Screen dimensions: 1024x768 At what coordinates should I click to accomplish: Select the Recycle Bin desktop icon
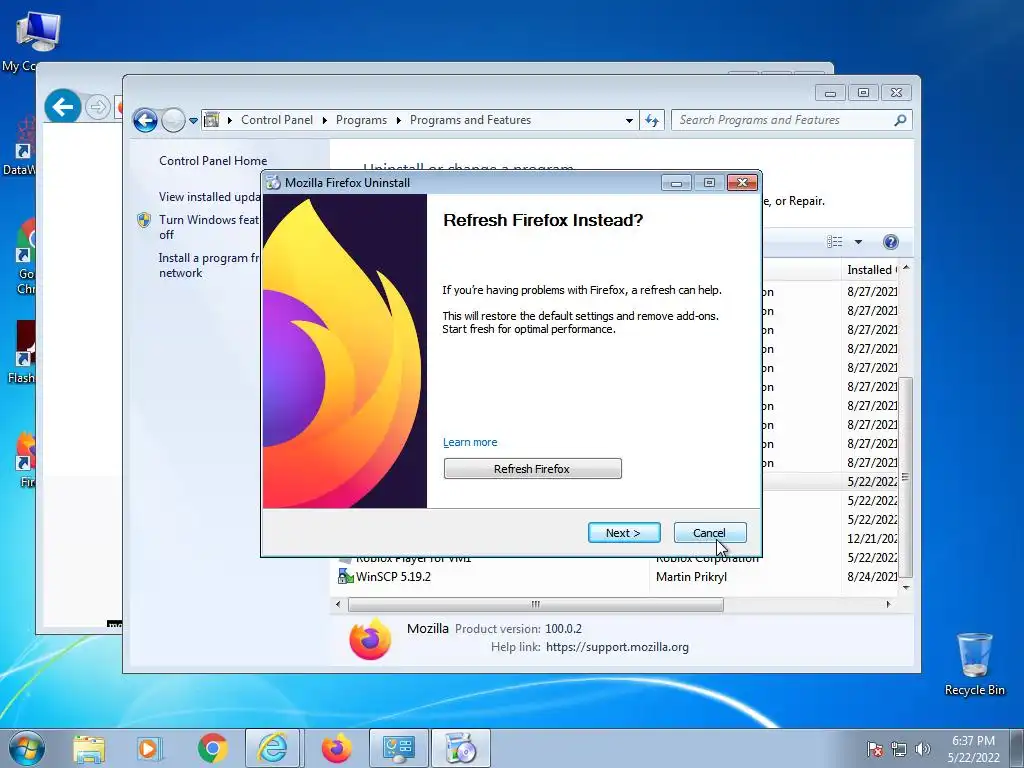click(x=974, y=664)
